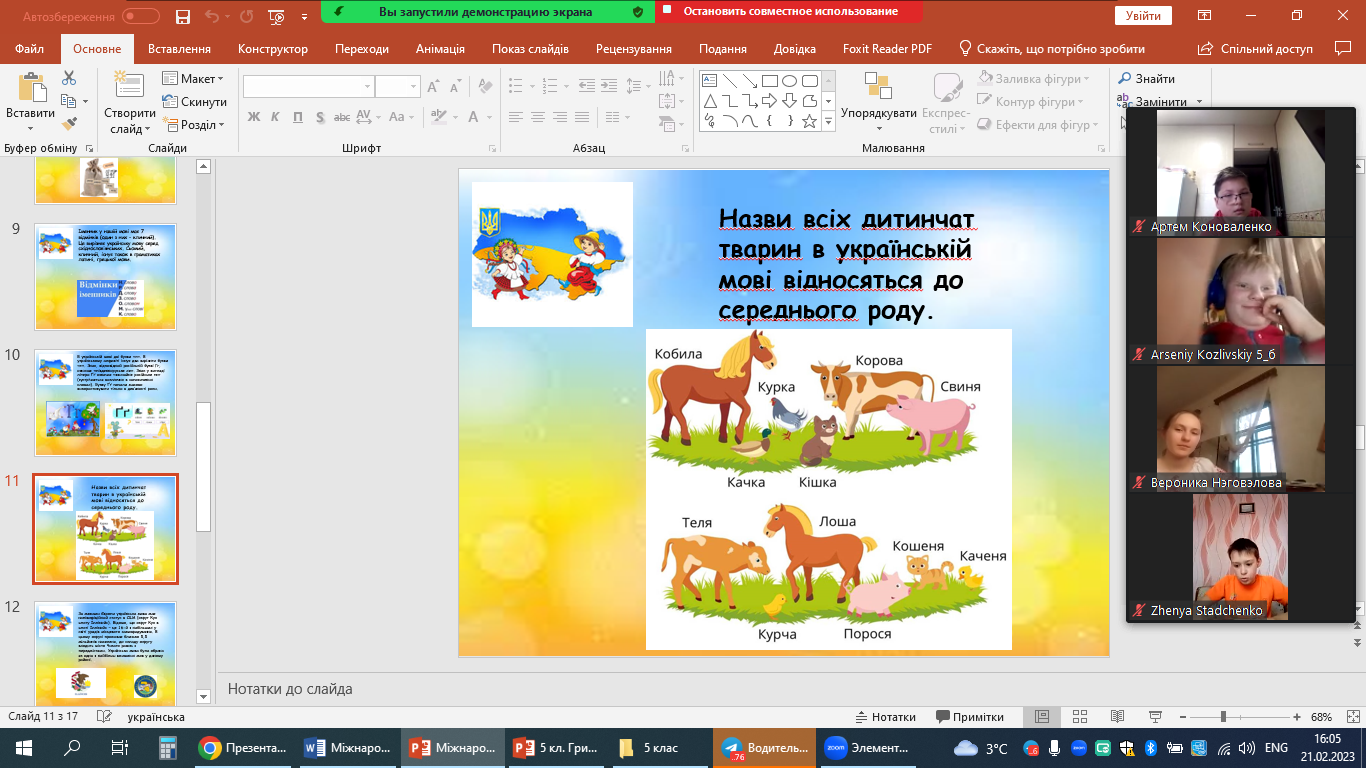Viewport: 1366px width, 768px height.
Task: Click the save icon in title bar
Action: 182,16
